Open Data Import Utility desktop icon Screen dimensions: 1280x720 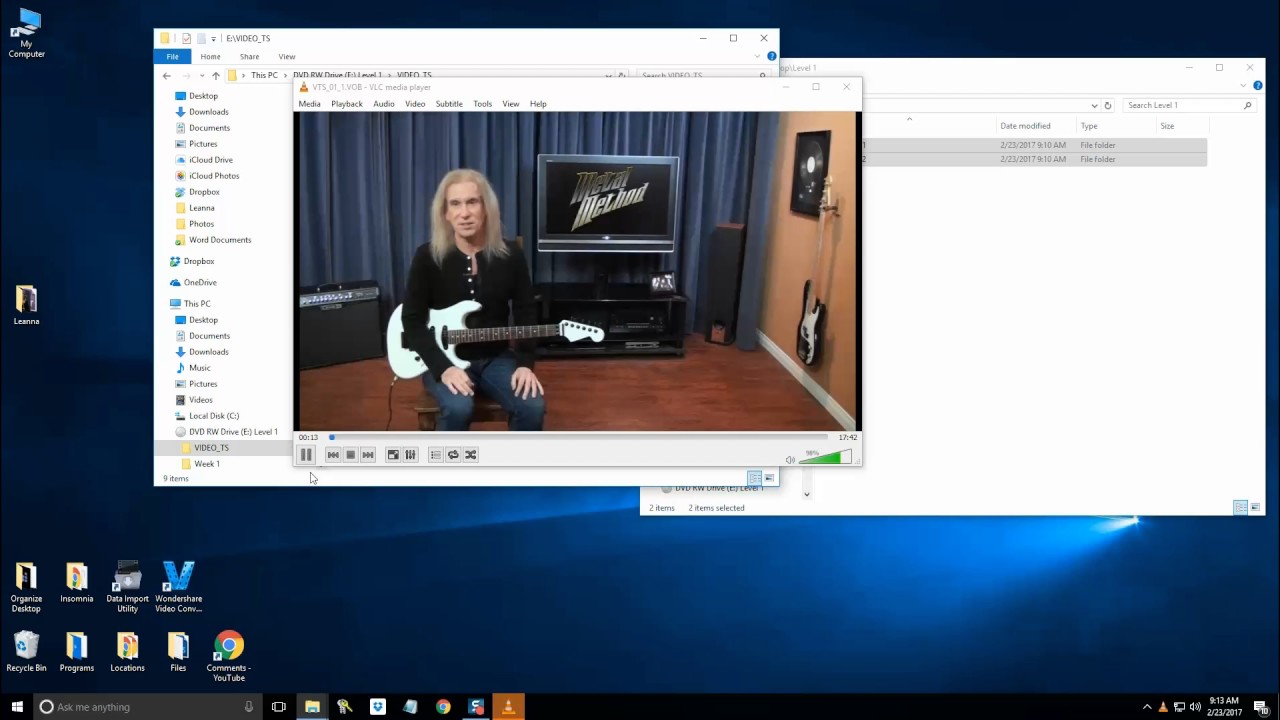(x=127, y=587)
